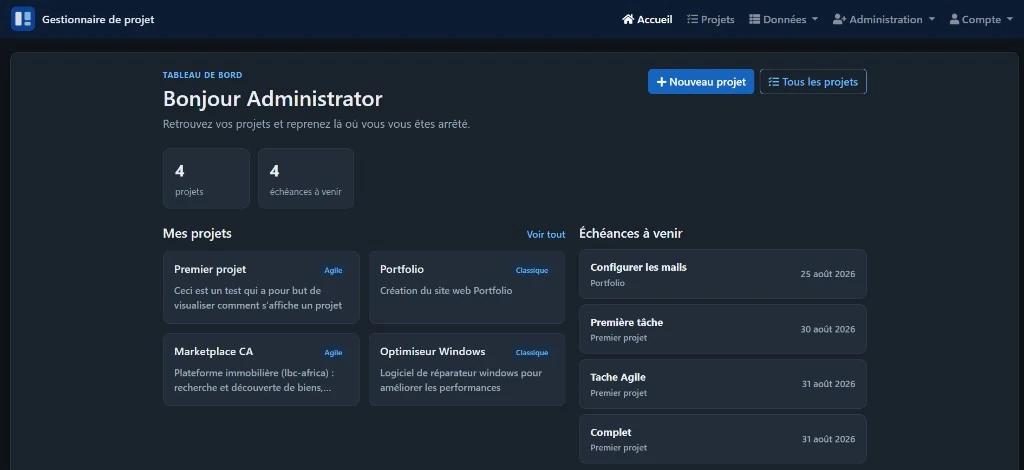The width and height of the screenshot is (1024, 470).
Task: Click the date 30 août 2026
Action: [827, 329]
